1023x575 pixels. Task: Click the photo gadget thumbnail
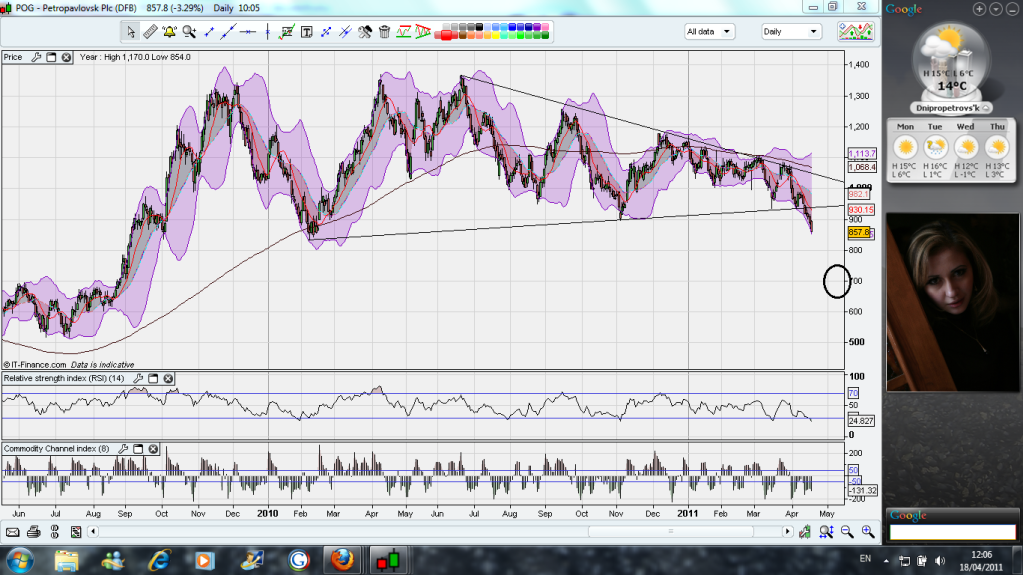tap(953, 302)
